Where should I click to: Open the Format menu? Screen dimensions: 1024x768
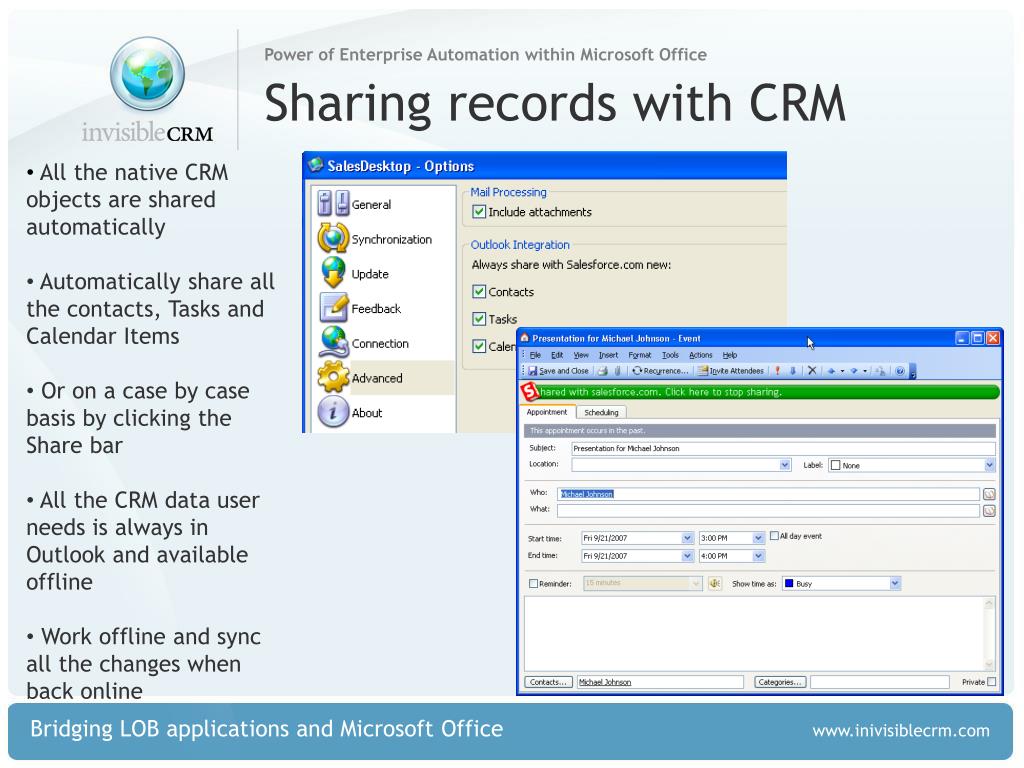(639, 355)
